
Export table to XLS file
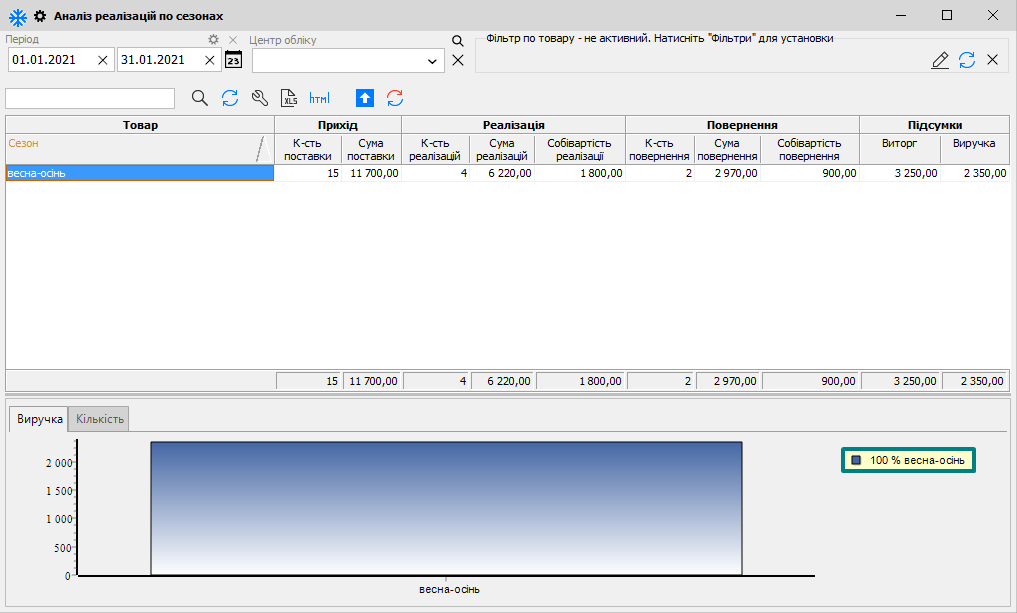pyautogui.click(x=290, y=98)
